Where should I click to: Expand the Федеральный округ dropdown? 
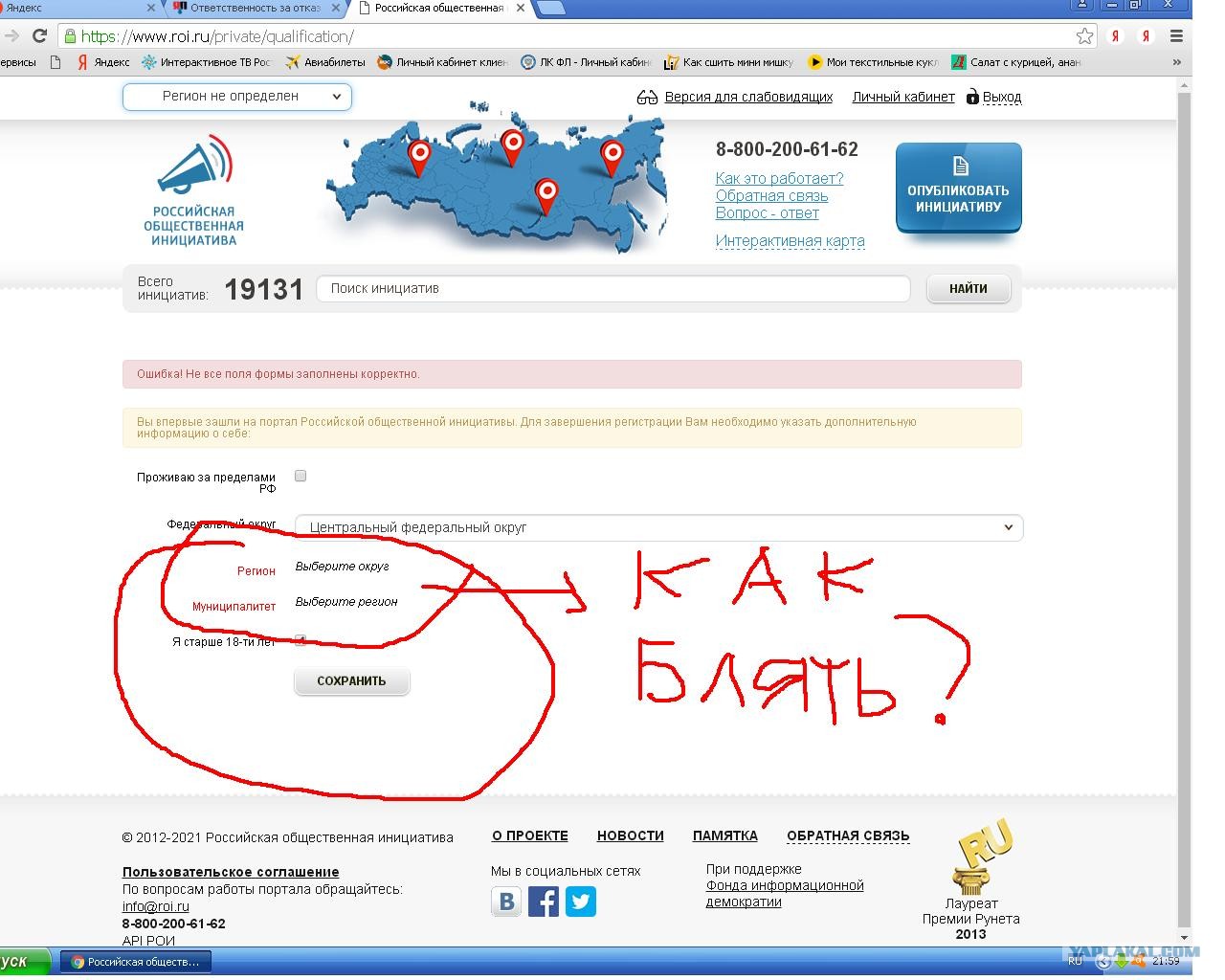coord(659,527)
